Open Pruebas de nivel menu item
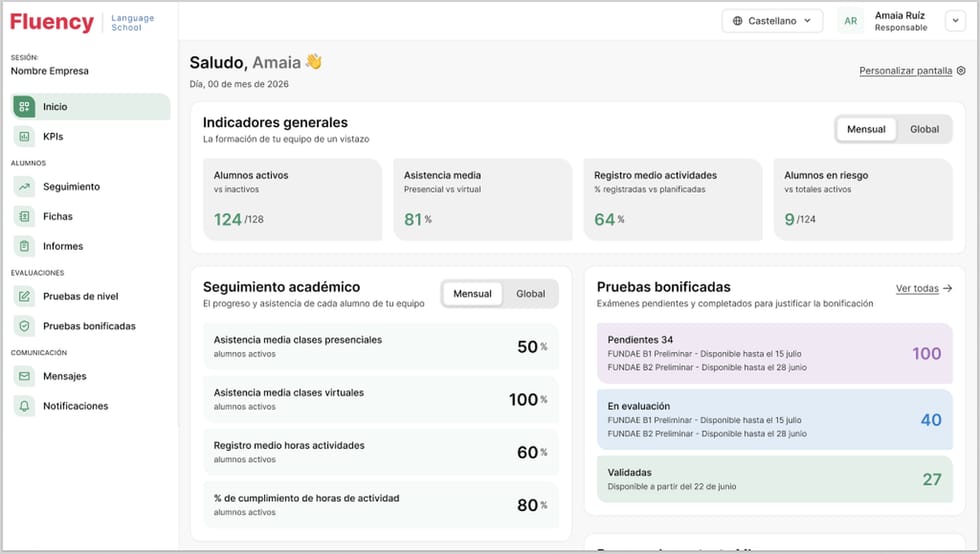 pyautogui.click(x=91, y=296)
